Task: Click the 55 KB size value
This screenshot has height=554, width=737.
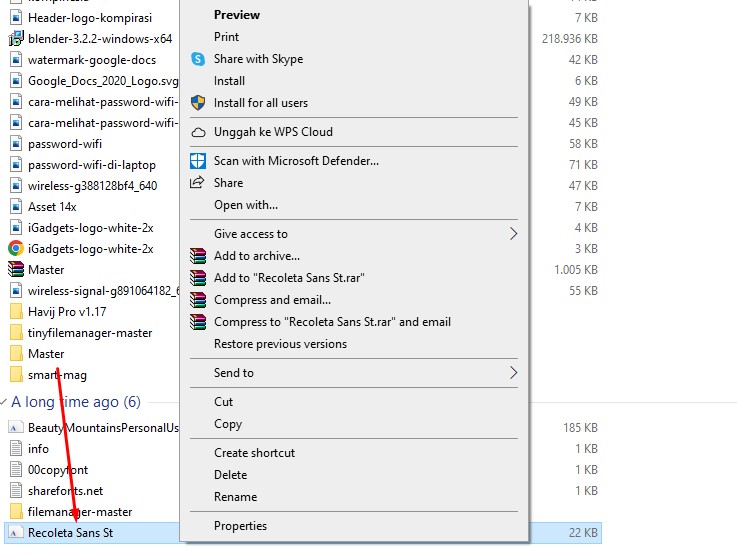Action: [583, 291]
